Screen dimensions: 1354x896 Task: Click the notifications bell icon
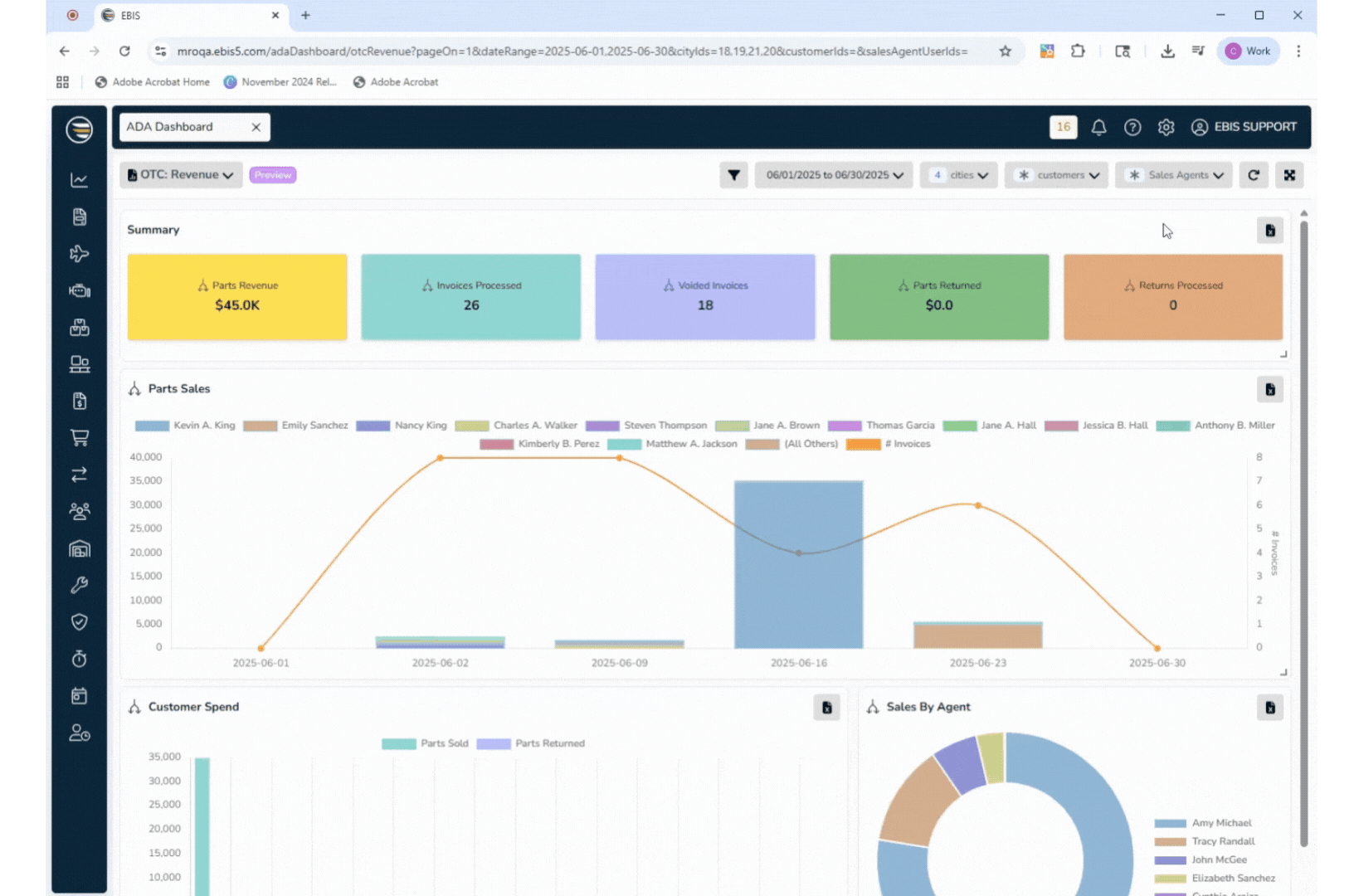pos(1098,127)
